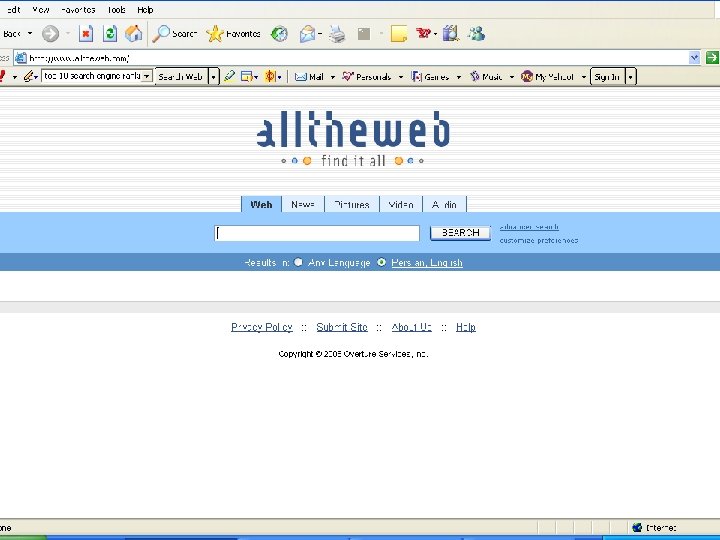Open the Persian, English language link

coord(427,263)
